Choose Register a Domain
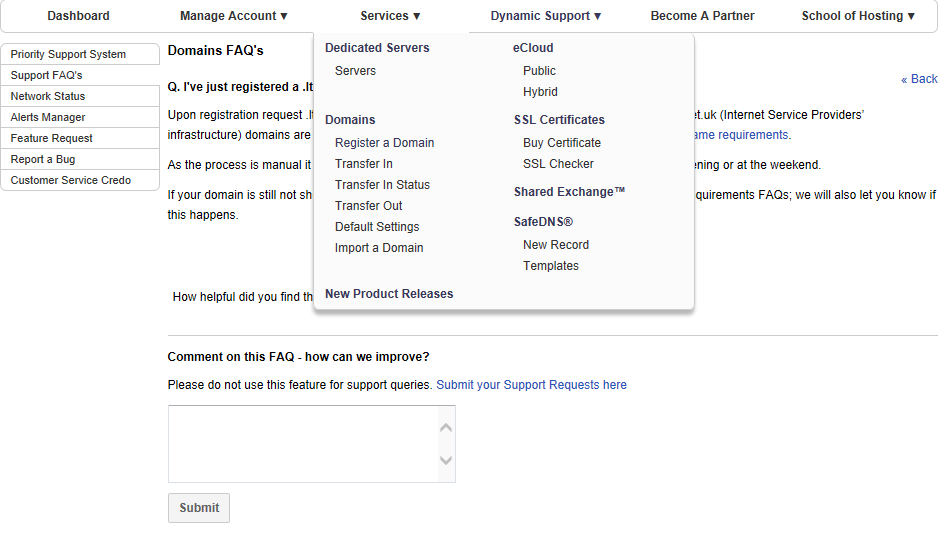 click(384, 143)
